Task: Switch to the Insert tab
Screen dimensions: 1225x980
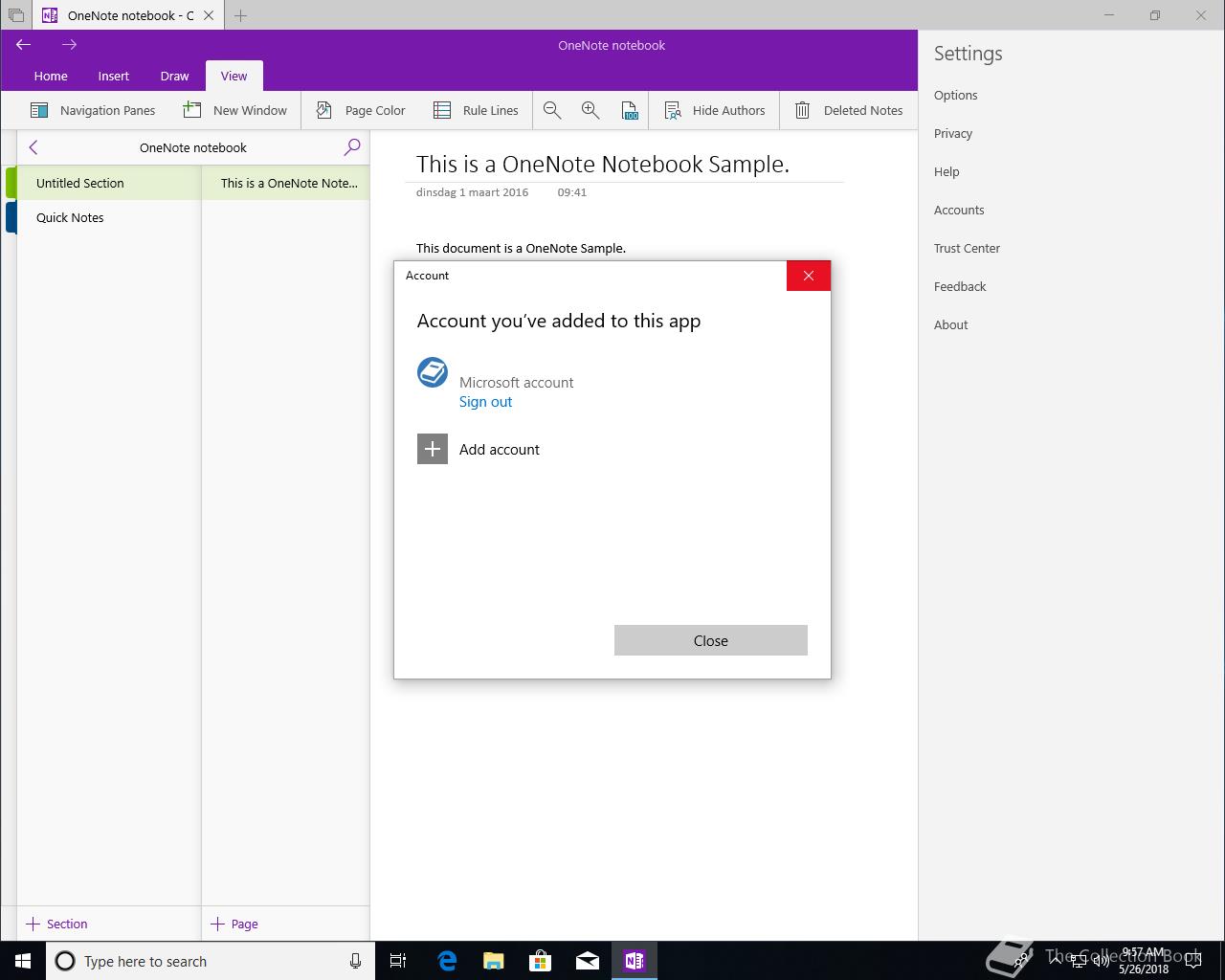Action: point(113,76)
